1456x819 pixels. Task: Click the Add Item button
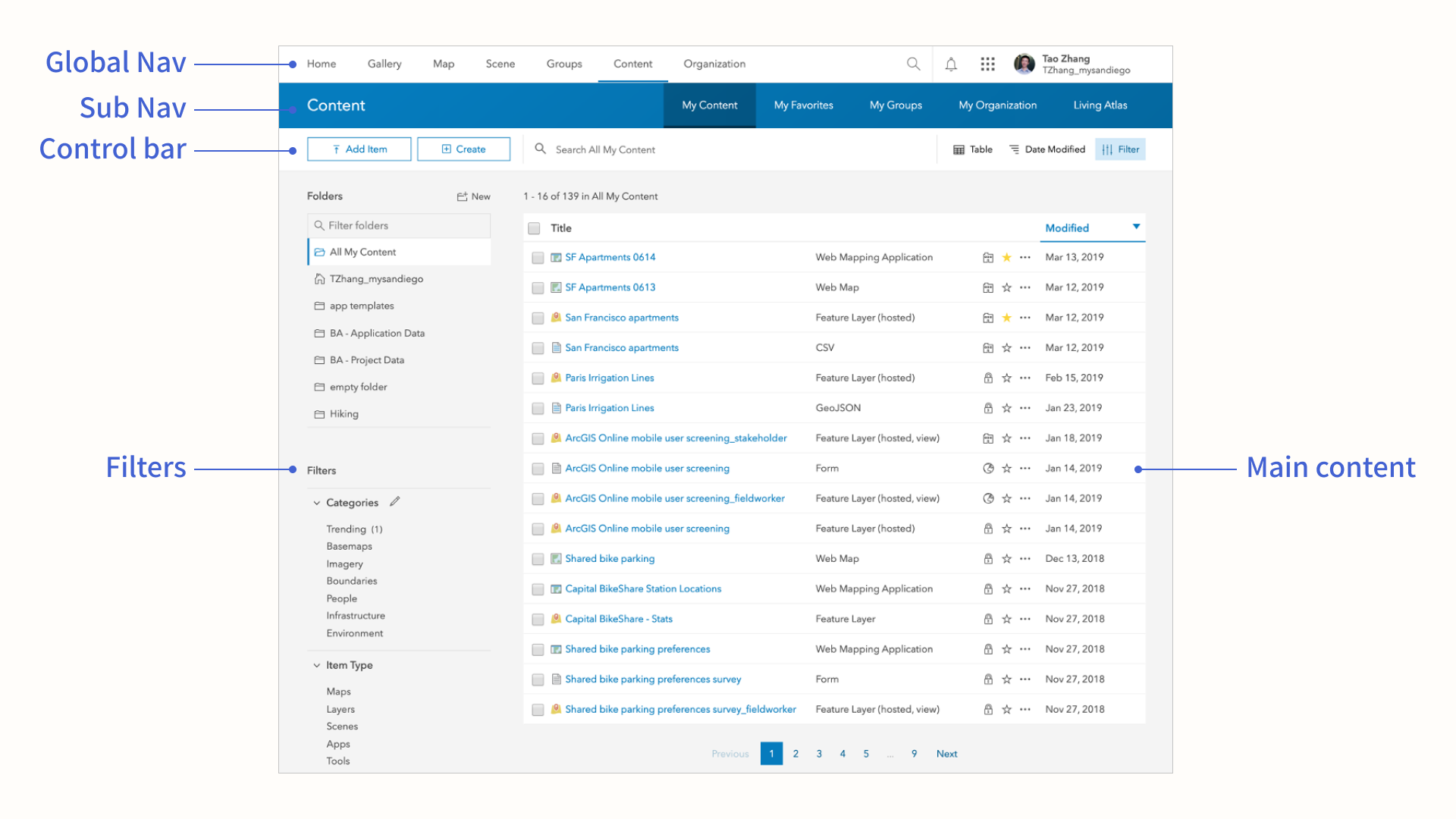tap(359, 149)
